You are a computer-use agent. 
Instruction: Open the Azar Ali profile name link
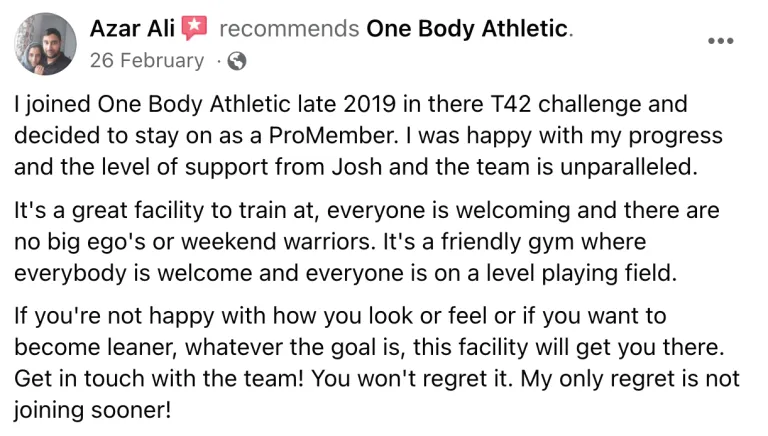pos(132,28)
